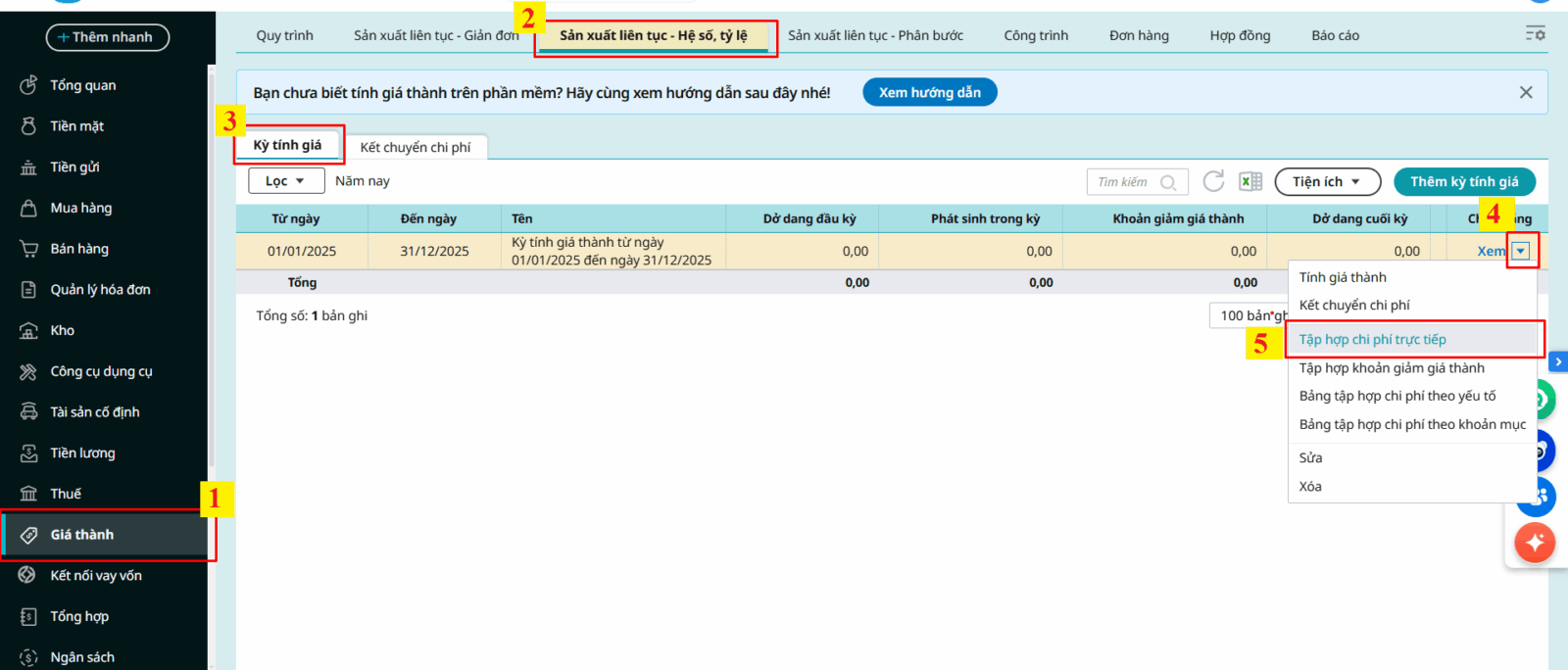Switch to Kết chuyển chi phí tab

[x=416, y=147]
